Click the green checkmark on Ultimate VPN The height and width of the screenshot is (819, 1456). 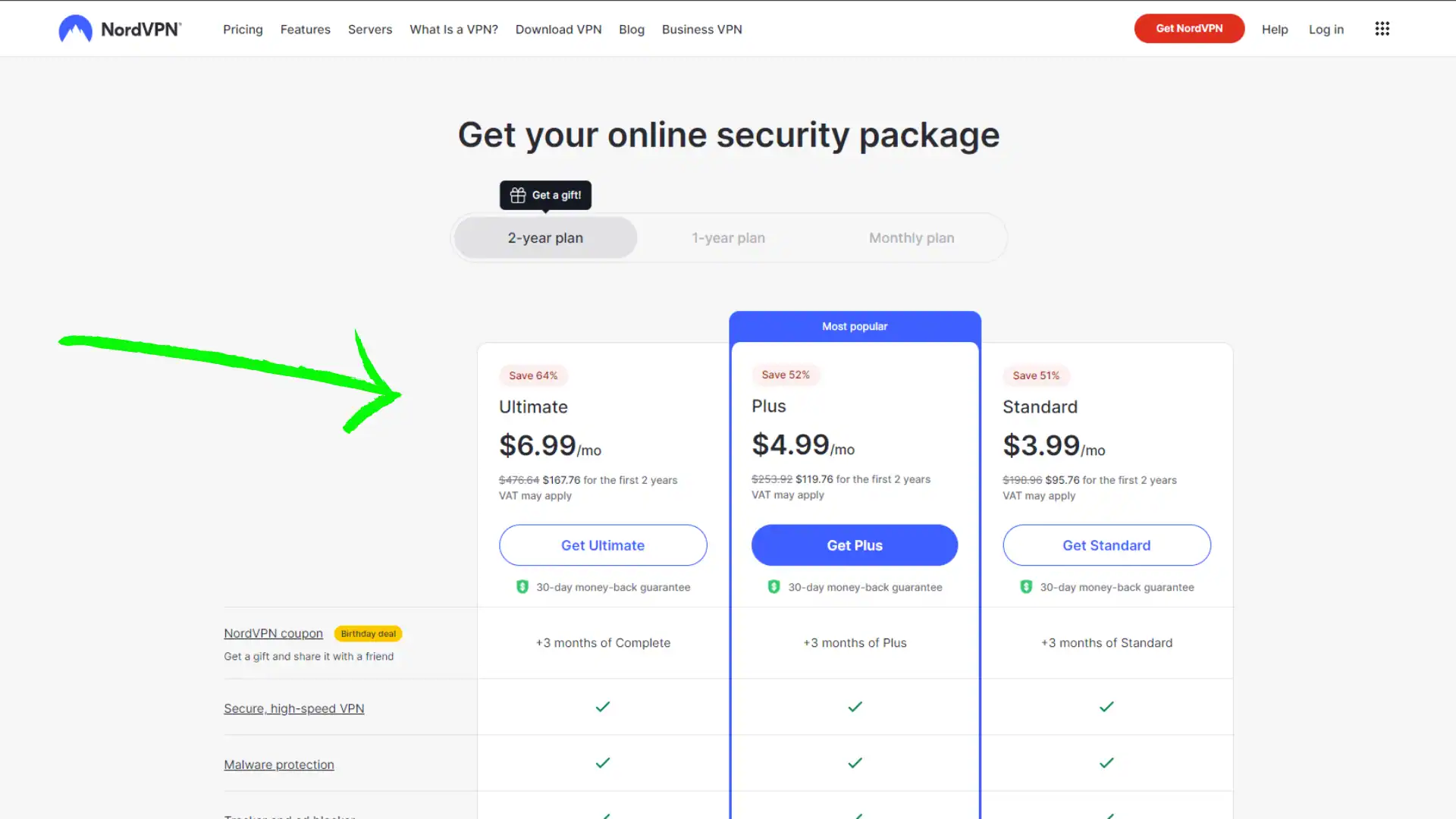[603, 707]
